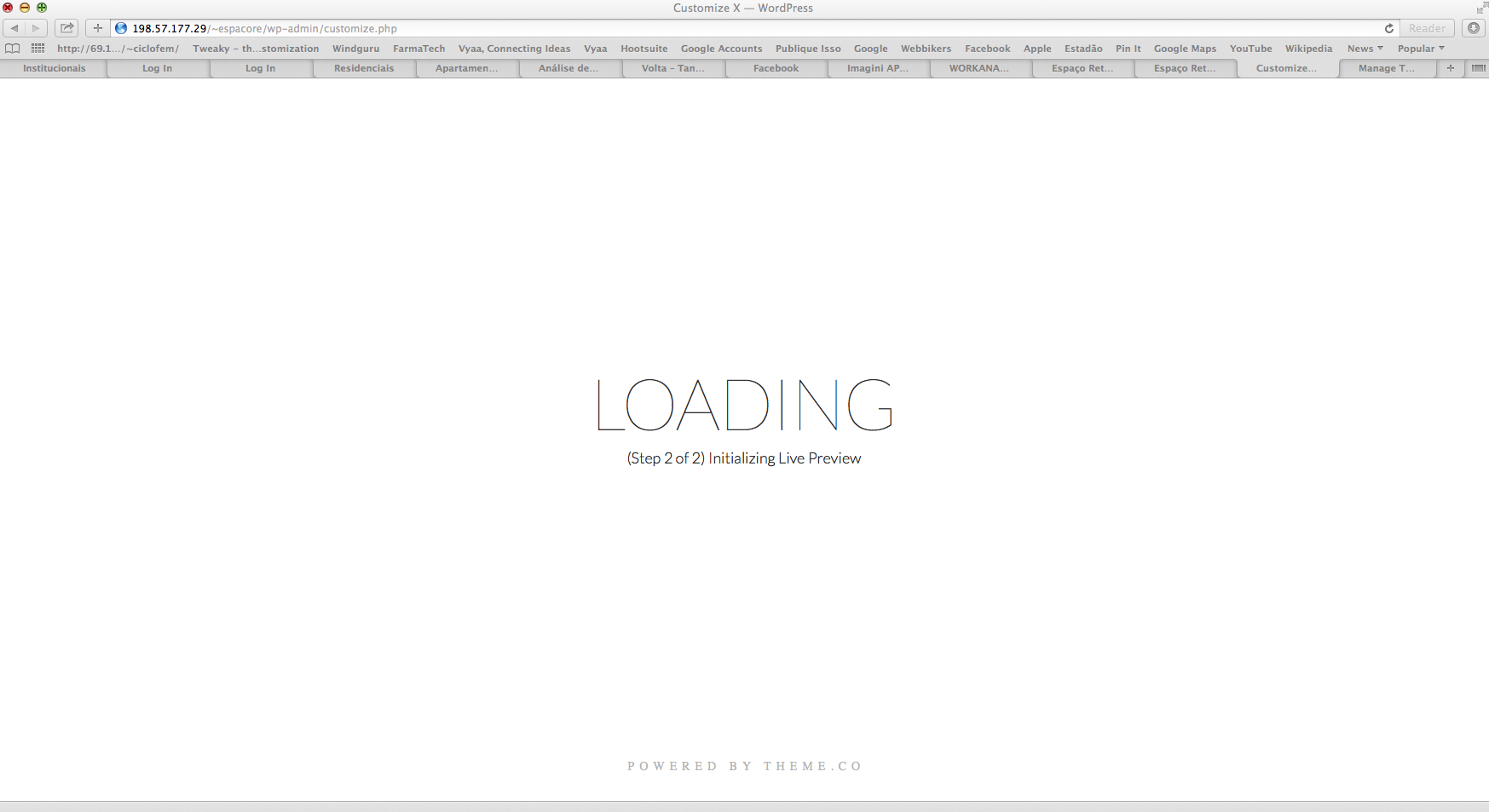The width and height of the screenshot is (1489, 812).
Task: Switch to the Manage T... tab
Action: coord(1387,68)
